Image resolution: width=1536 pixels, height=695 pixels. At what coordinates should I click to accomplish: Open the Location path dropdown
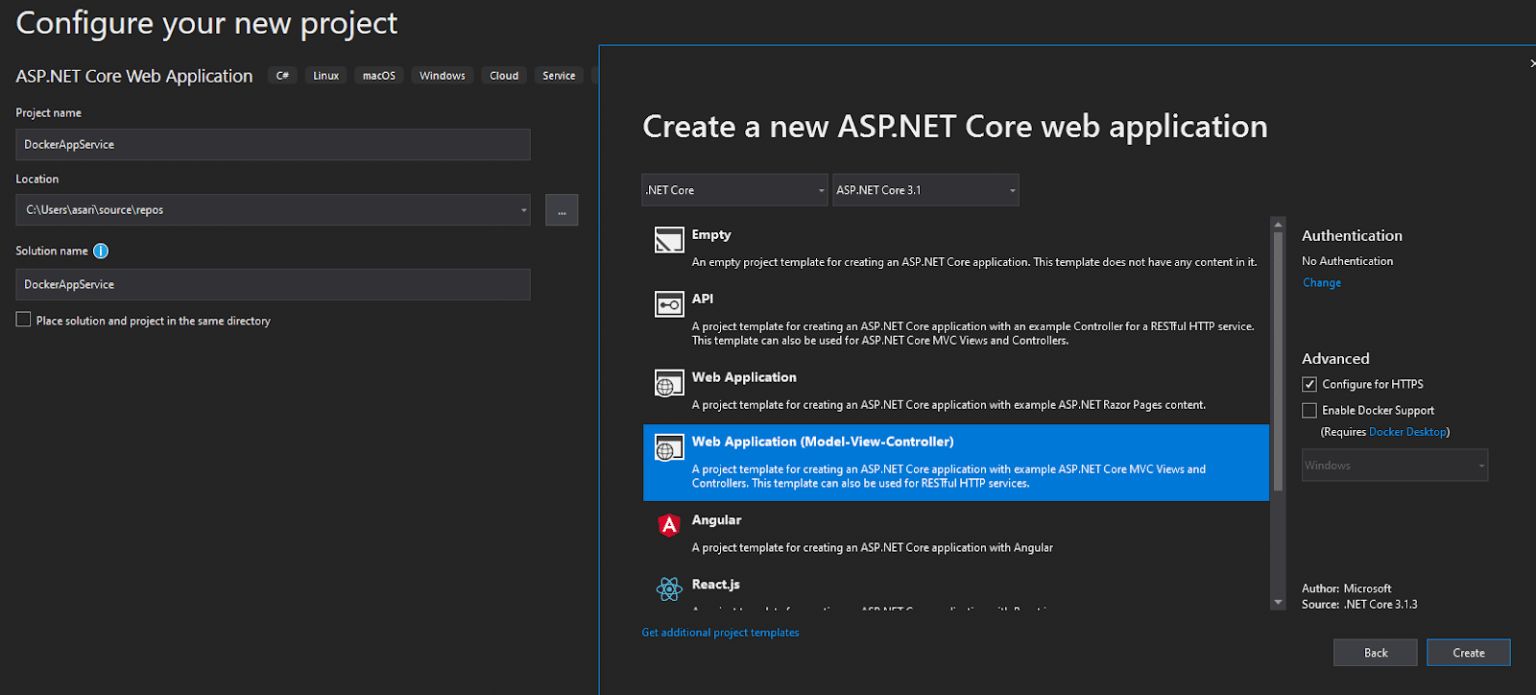pyautogui.click(x=524, y=210)
